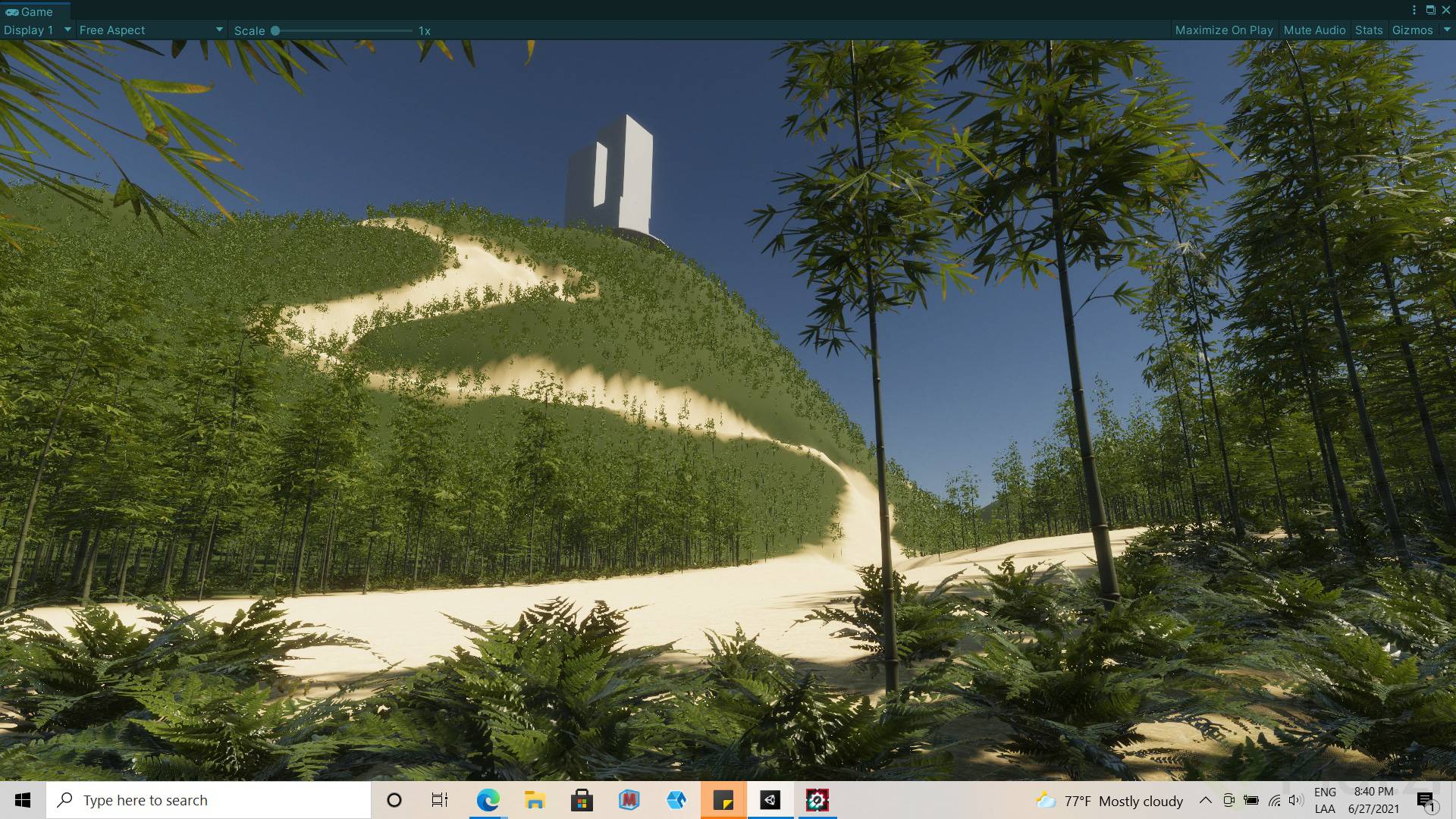
Task: Toggle Gizmos display button
Action: [x=1411, y=30]
